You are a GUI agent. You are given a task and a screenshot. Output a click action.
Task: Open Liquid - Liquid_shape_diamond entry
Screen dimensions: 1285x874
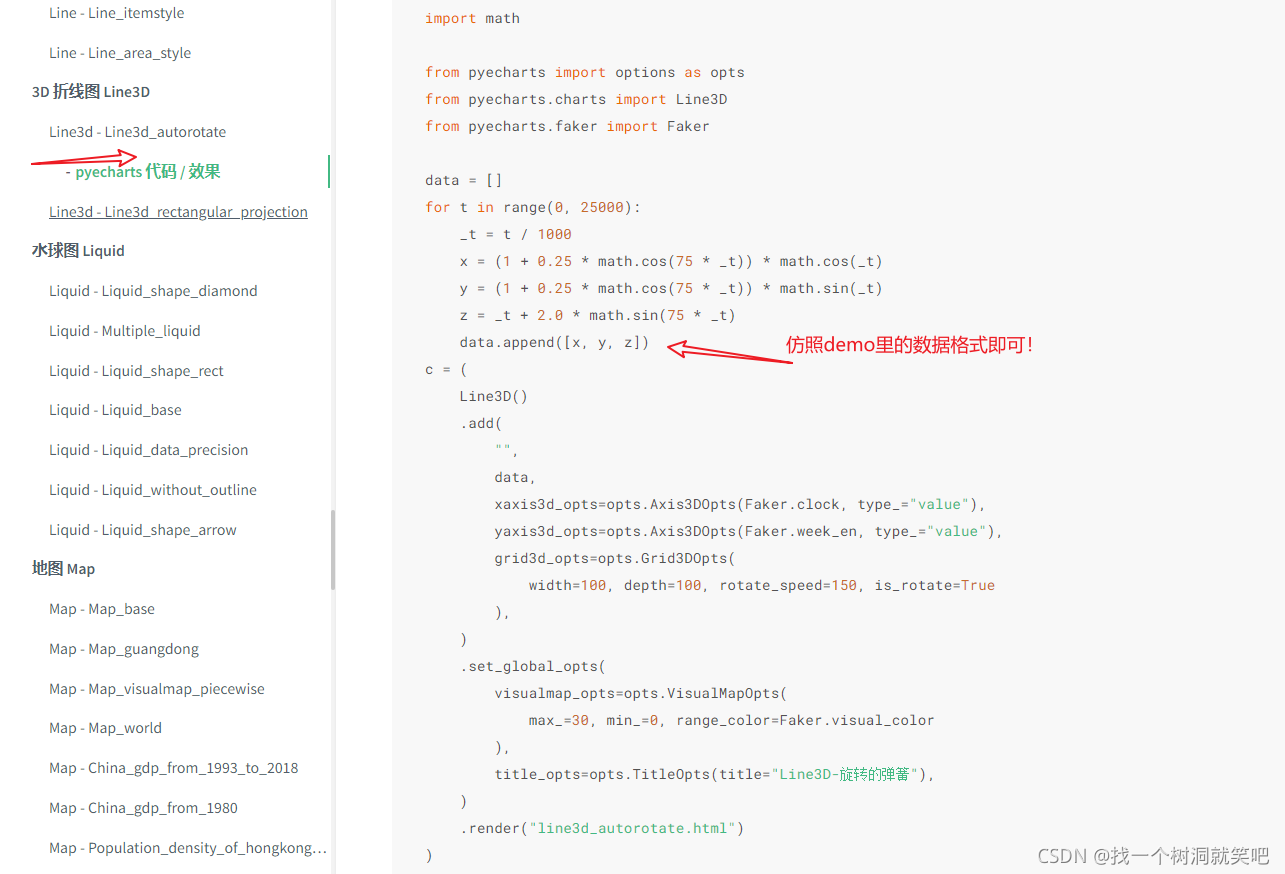click(x=153, y=291)
